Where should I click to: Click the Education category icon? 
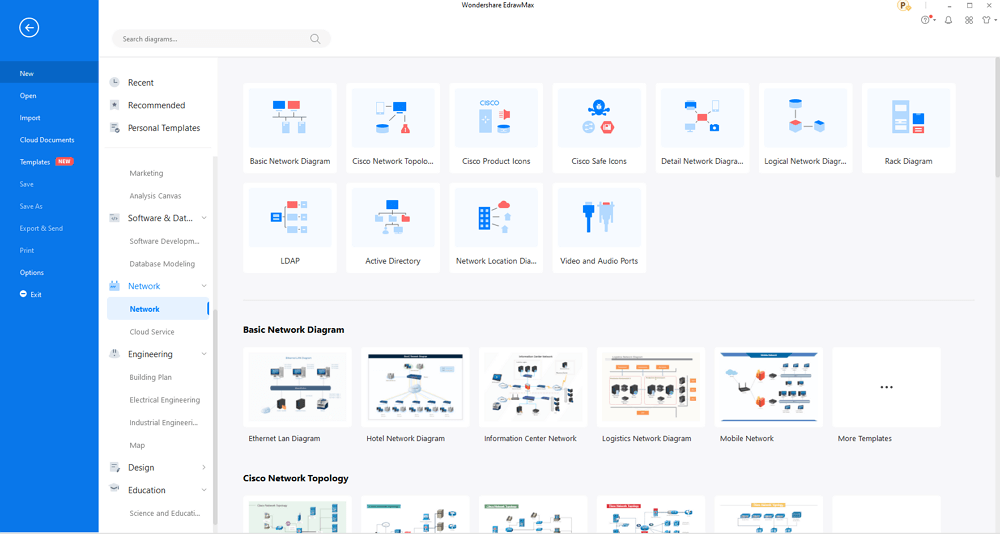click(115, 489)
